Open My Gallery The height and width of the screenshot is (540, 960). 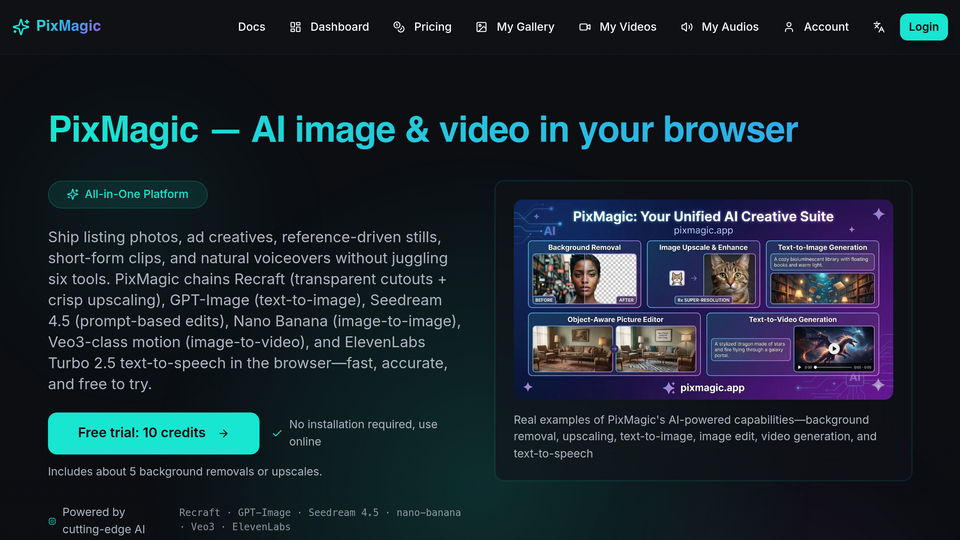coord(525,27)
